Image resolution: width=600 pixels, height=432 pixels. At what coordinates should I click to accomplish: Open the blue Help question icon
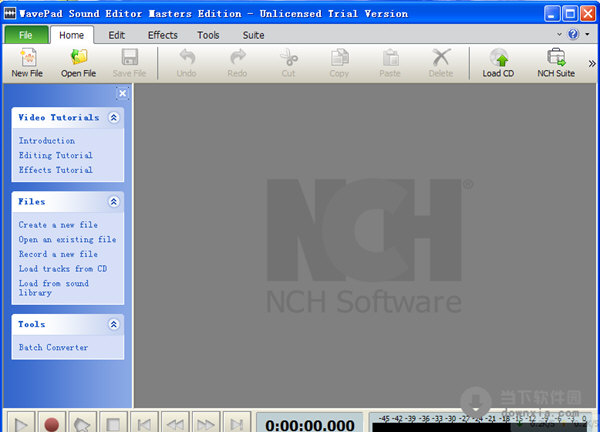point(573,34)
